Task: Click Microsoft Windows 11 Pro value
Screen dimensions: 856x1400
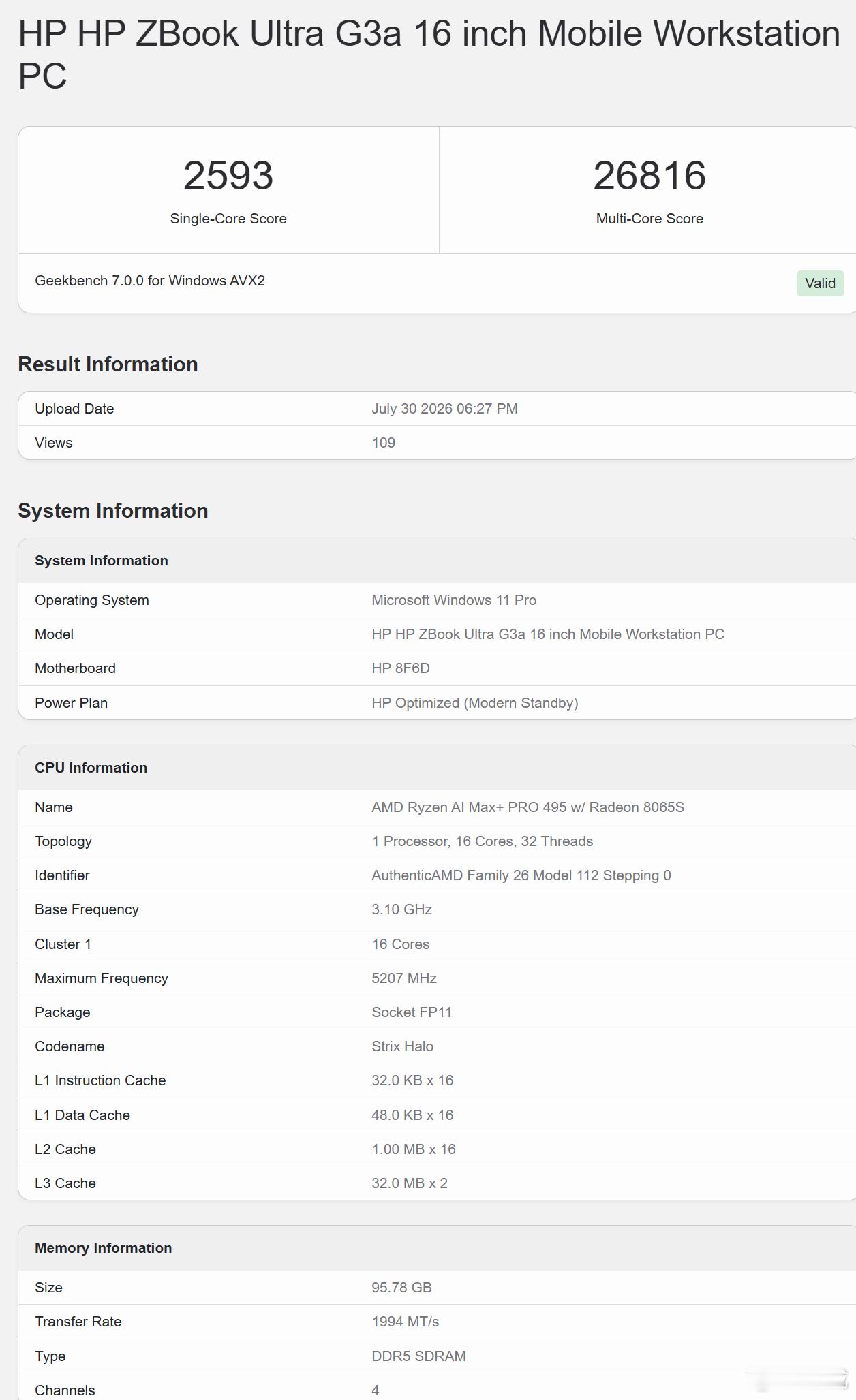Action: click(454, 600)
